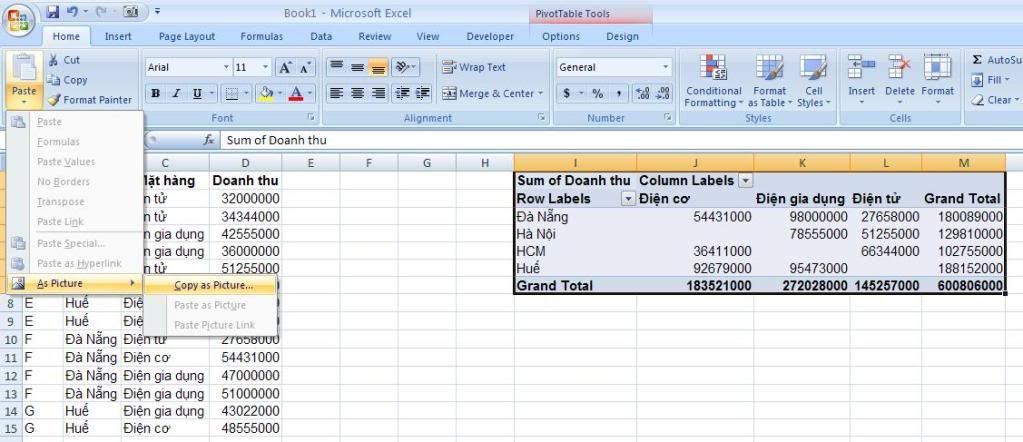Toggle Bold formatting
This screenshot has height=442, width=1023.
pyautogui.click(x=156, y=94)
